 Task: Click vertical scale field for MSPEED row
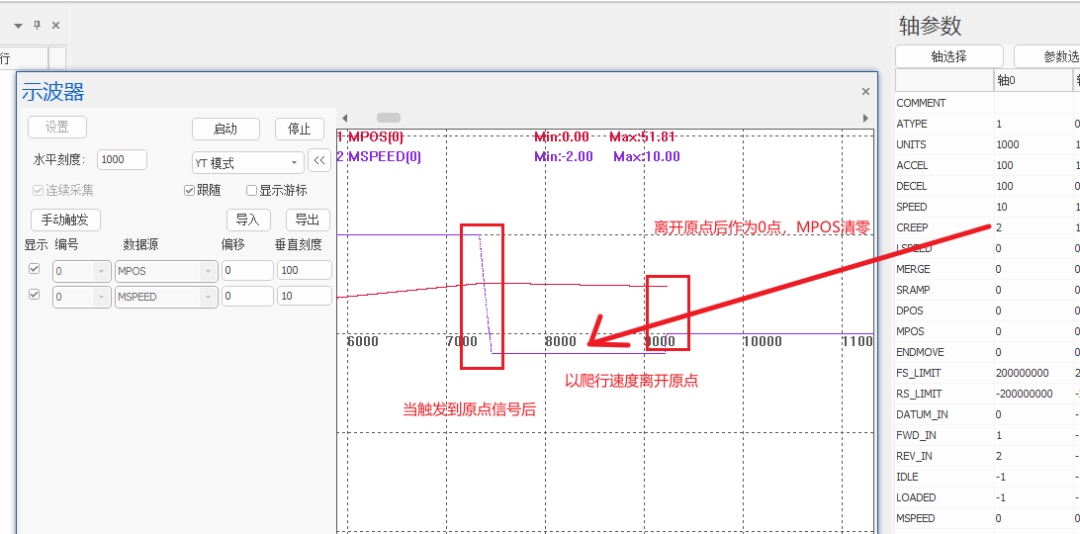click(x=304, y=296)
